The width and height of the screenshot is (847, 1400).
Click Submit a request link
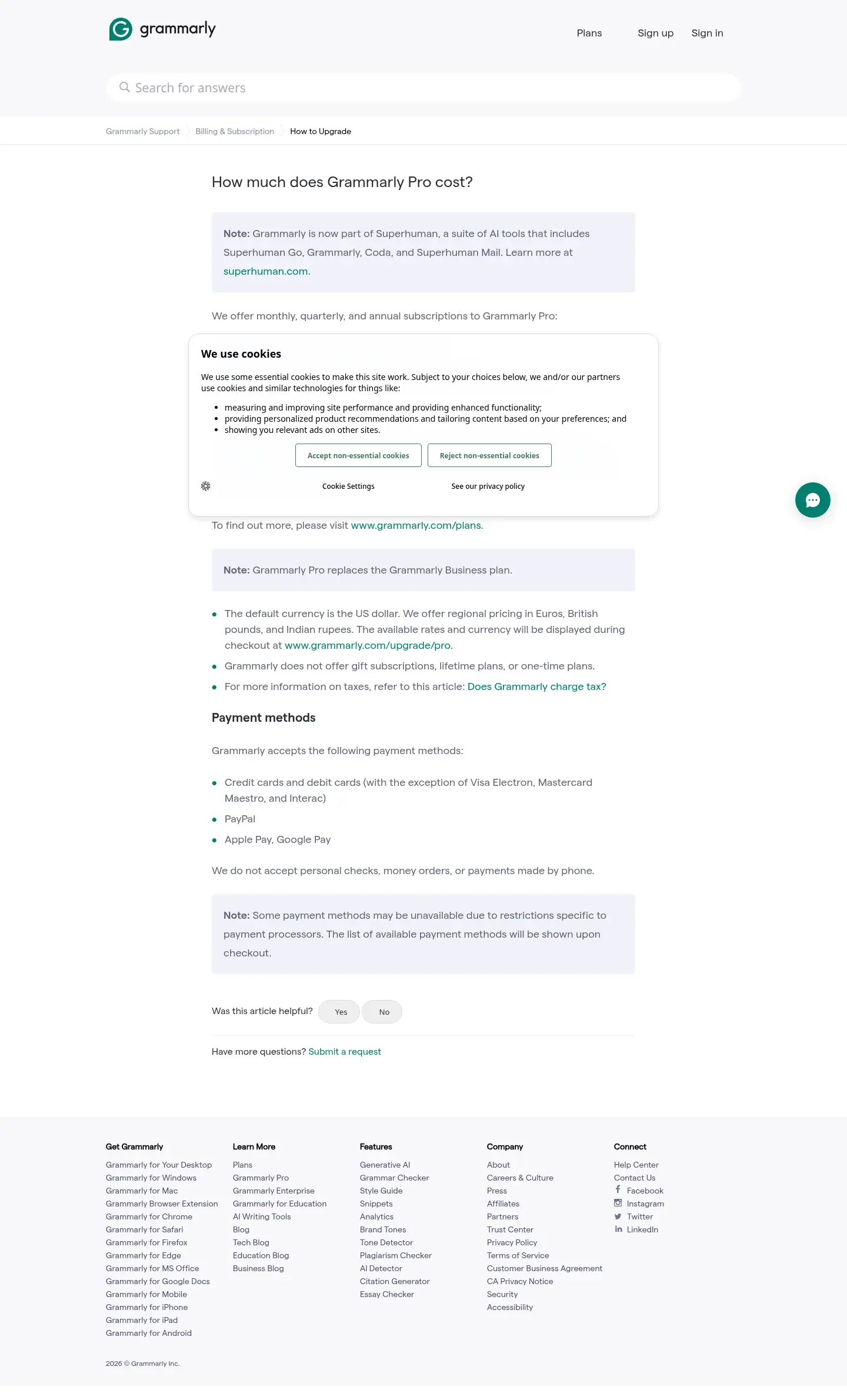(x=345, y=1052)
